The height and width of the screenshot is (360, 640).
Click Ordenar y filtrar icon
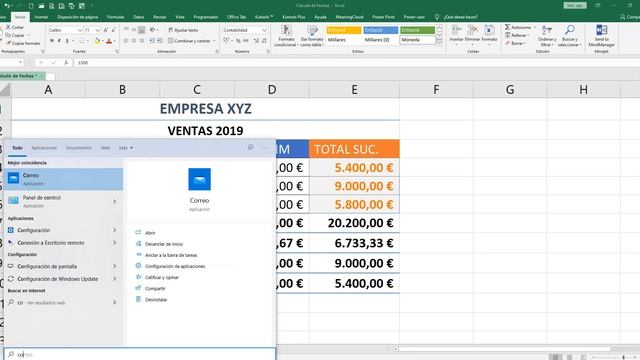coord(547,30)
